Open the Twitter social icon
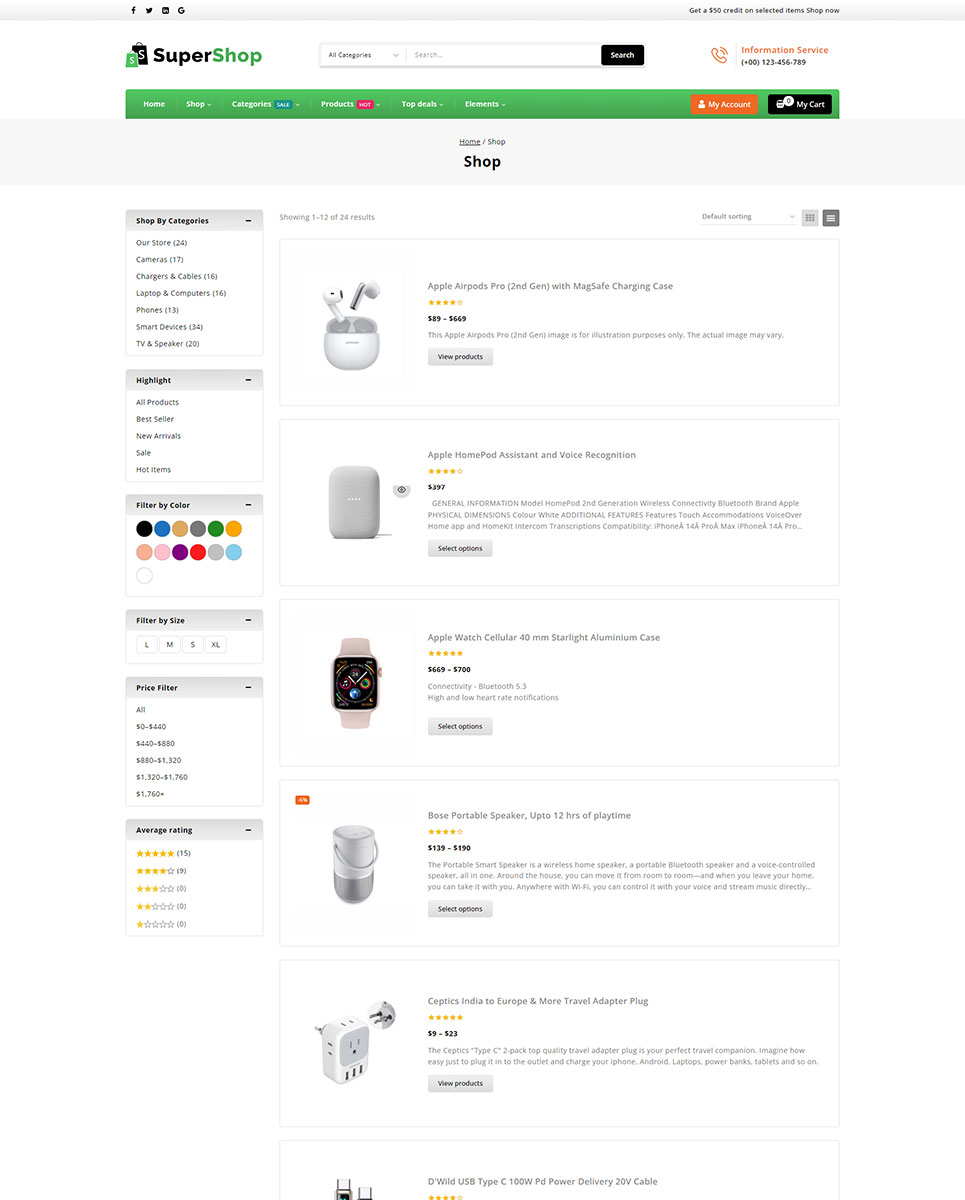Image resolution: width=965 pixels, height=1200 pixels. coord(149,10)
